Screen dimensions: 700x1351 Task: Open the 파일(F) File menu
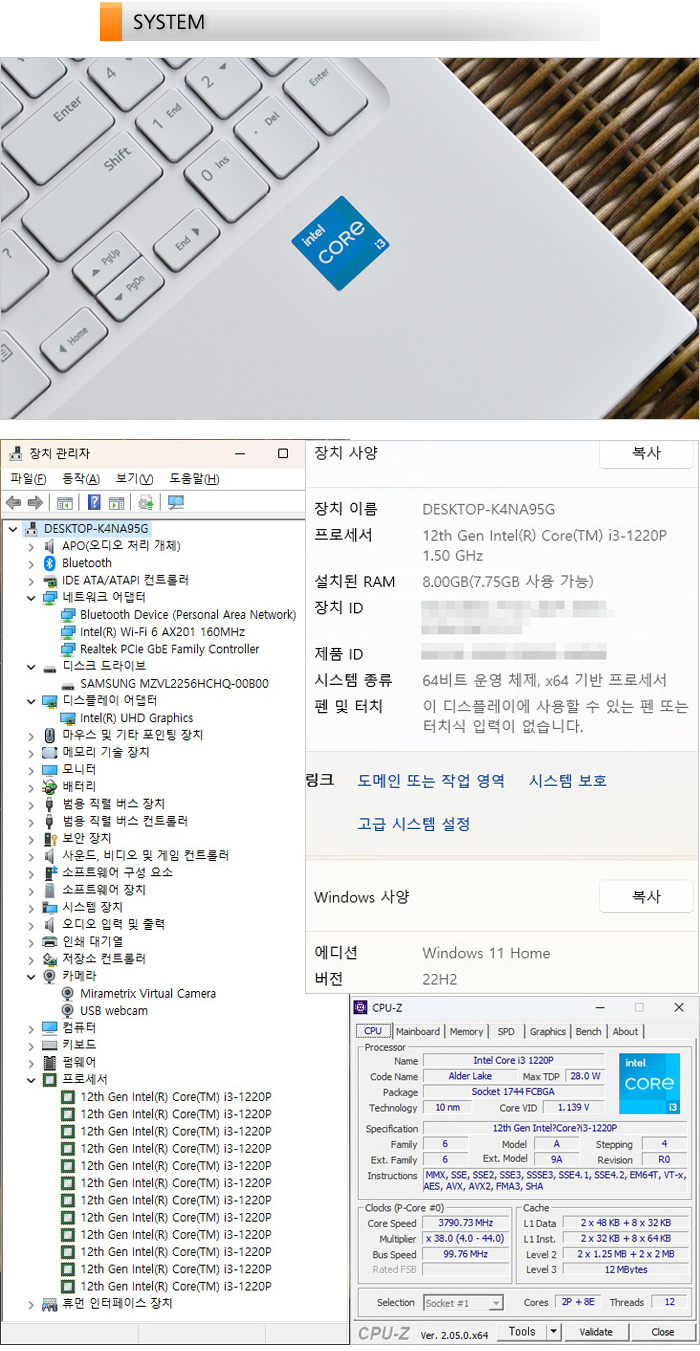tap(28, 479)
